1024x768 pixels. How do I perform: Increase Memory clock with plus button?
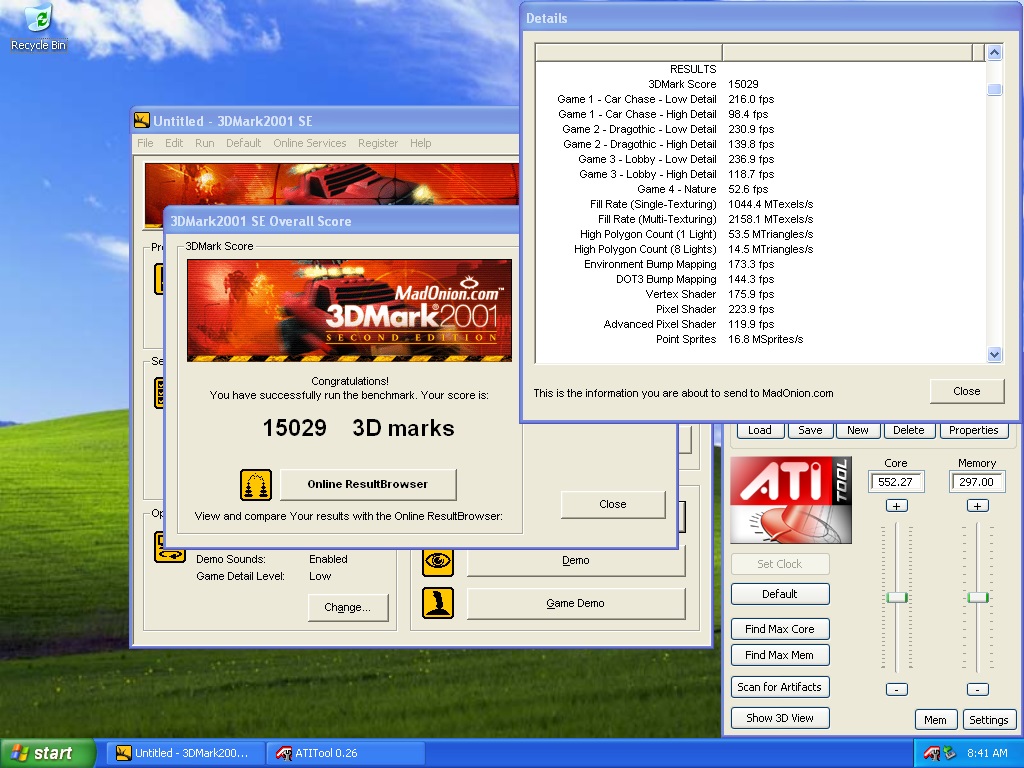click(978, 506)
